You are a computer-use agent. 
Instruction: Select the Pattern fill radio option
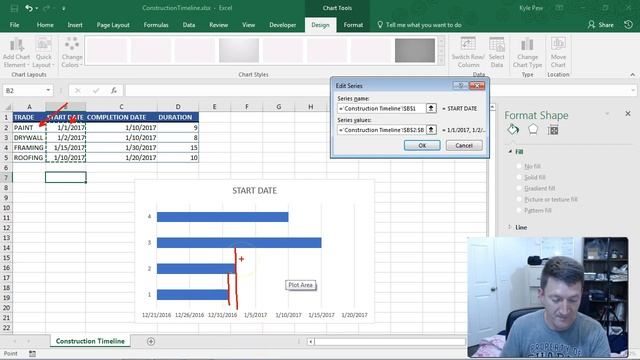(519, 210)
